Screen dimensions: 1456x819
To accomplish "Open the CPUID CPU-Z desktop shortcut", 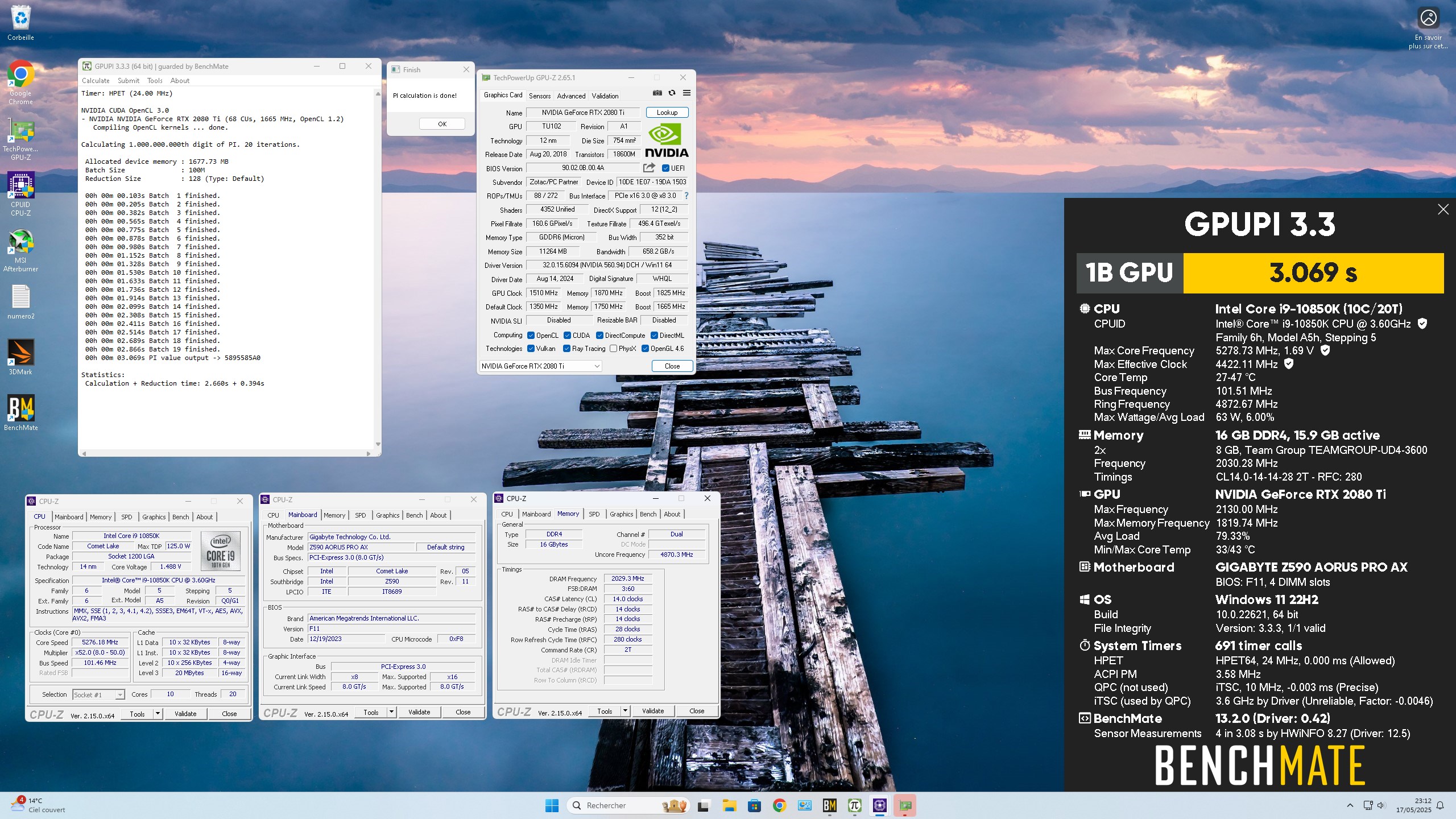I will pyautogui.click(x=20, y=195).
